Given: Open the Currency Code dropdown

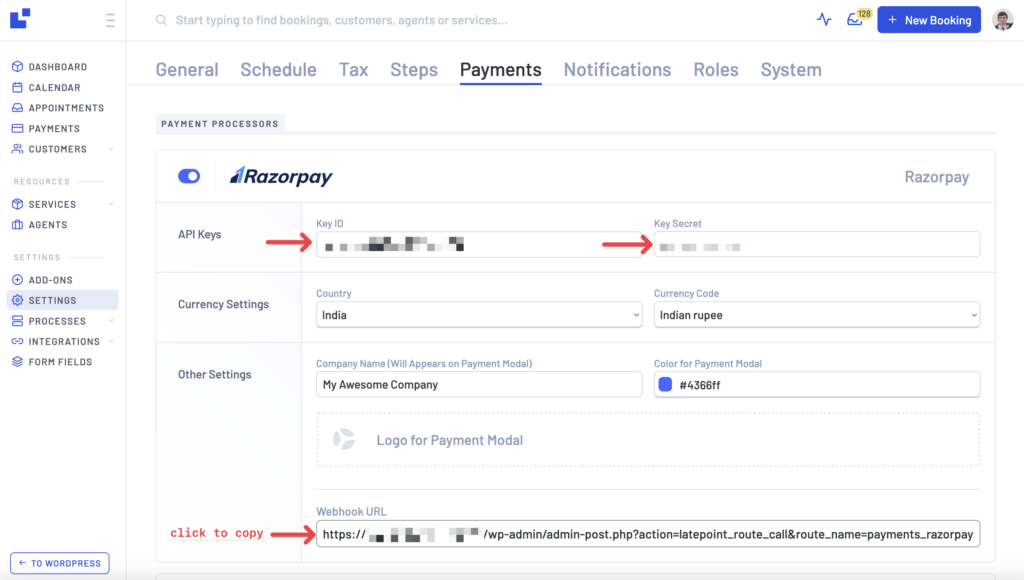Looking at the screenshot, I should pos(817,314).
